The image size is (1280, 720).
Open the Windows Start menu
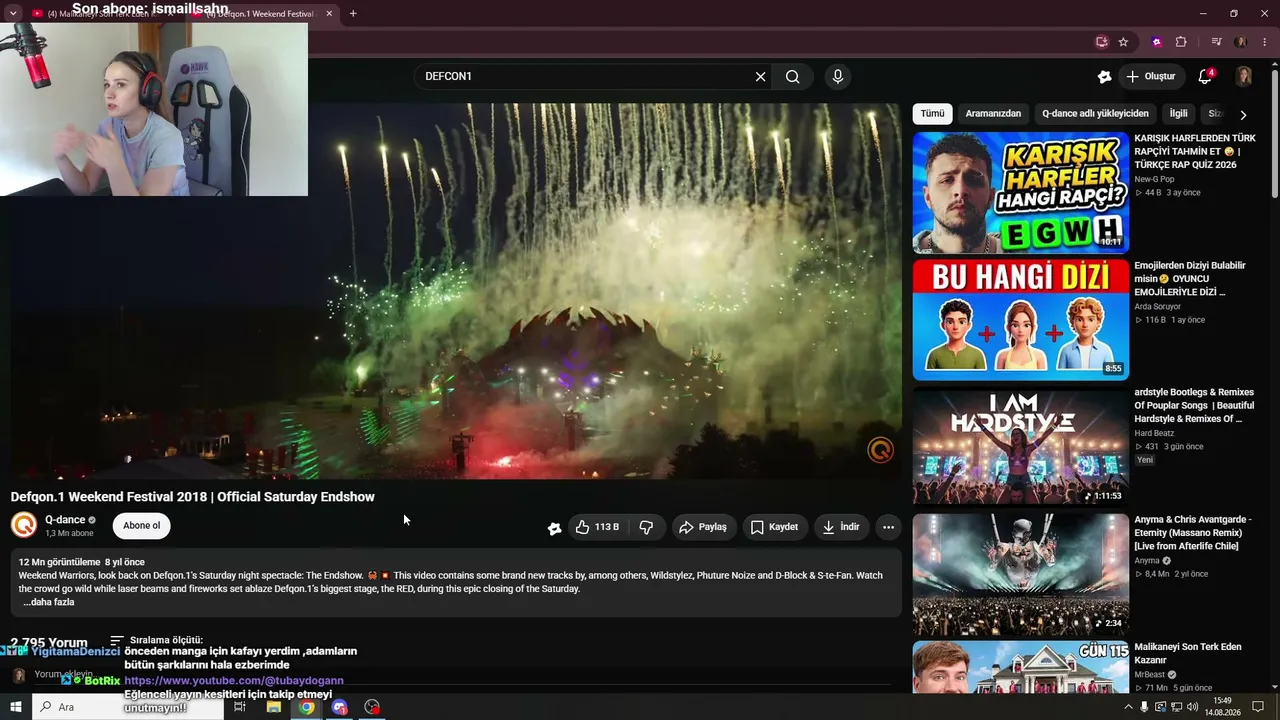click(15, 707)
